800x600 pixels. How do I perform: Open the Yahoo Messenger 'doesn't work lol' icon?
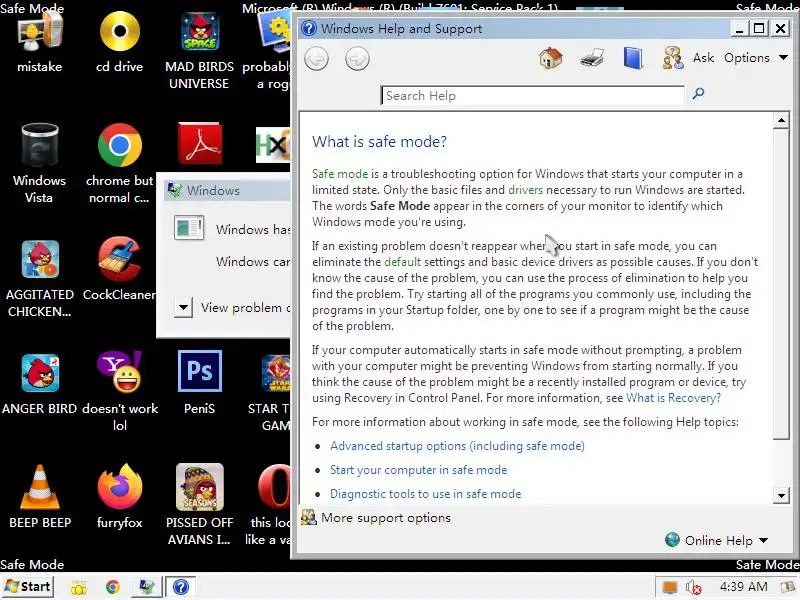pos(119,392)
